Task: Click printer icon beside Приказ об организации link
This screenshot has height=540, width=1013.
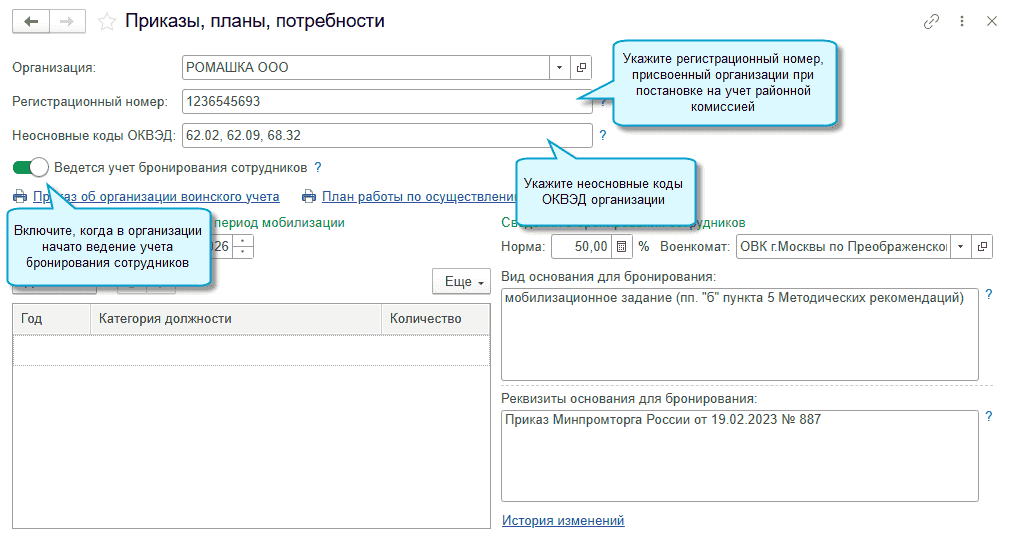Action: [20, 196]
